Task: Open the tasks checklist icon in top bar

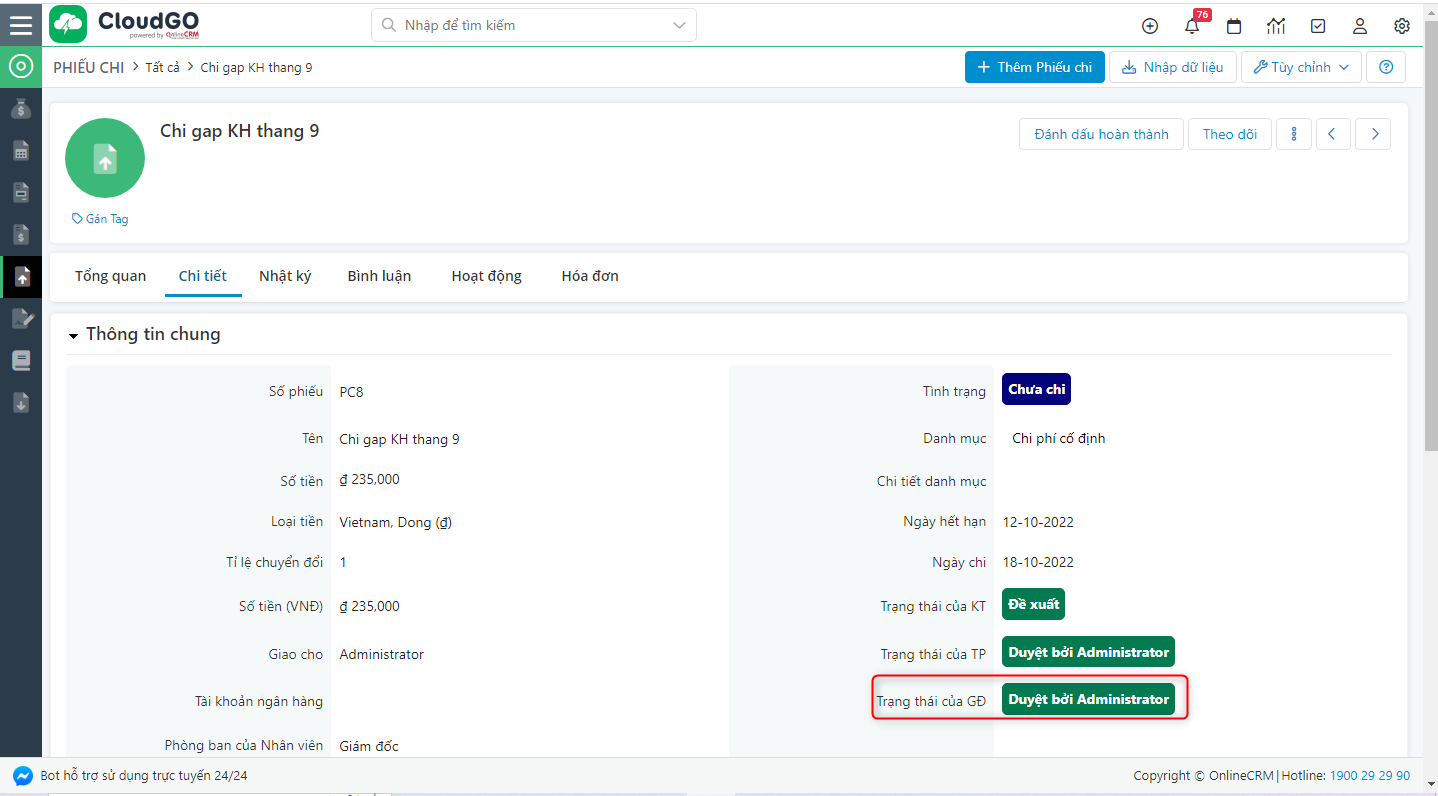Action: click(1317, 26)
